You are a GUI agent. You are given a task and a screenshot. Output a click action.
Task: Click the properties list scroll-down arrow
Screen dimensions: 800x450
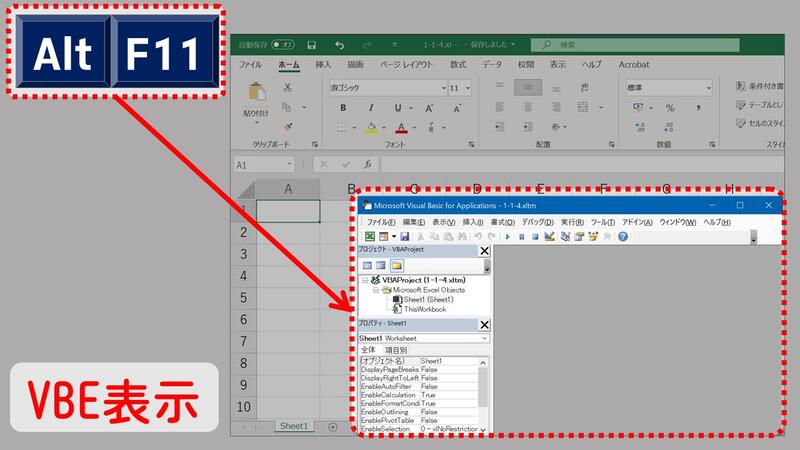[483, 430]
